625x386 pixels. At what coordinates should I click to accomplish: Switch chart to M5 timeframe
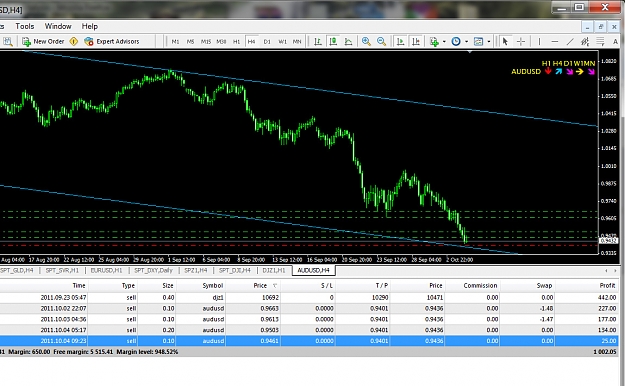pyautogui.click(x=191, y=41)
